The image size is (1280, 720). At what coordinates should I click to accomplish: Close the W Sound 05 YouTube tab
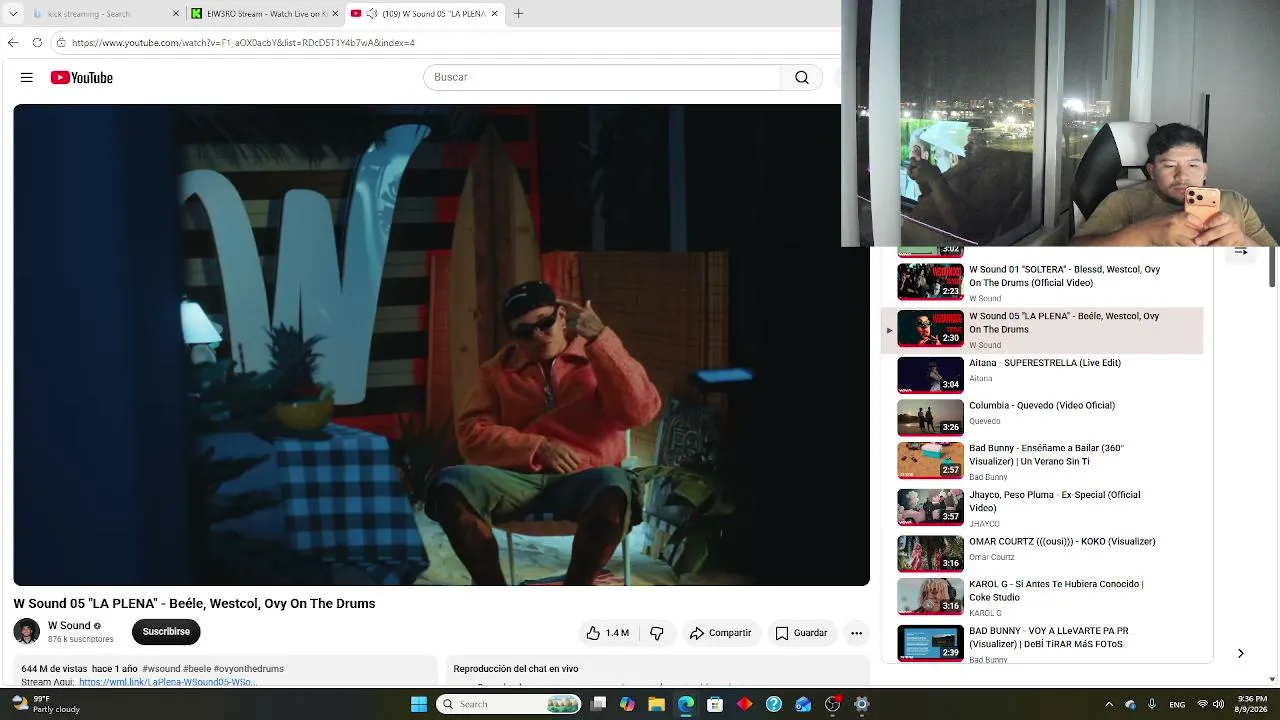[x=494, y=14]
